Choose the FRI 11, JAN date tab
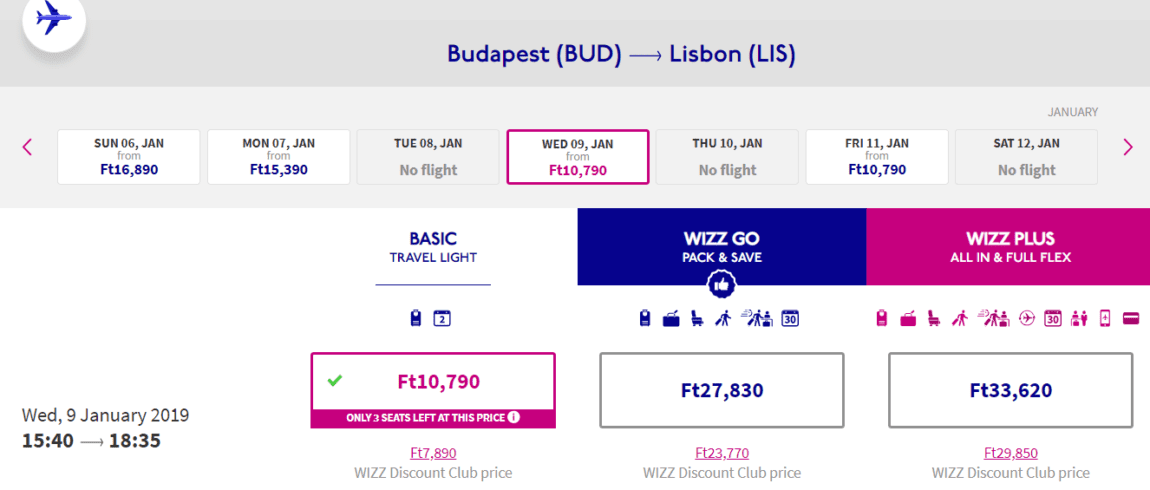1150x490 pixels. [x=877, y=157]
